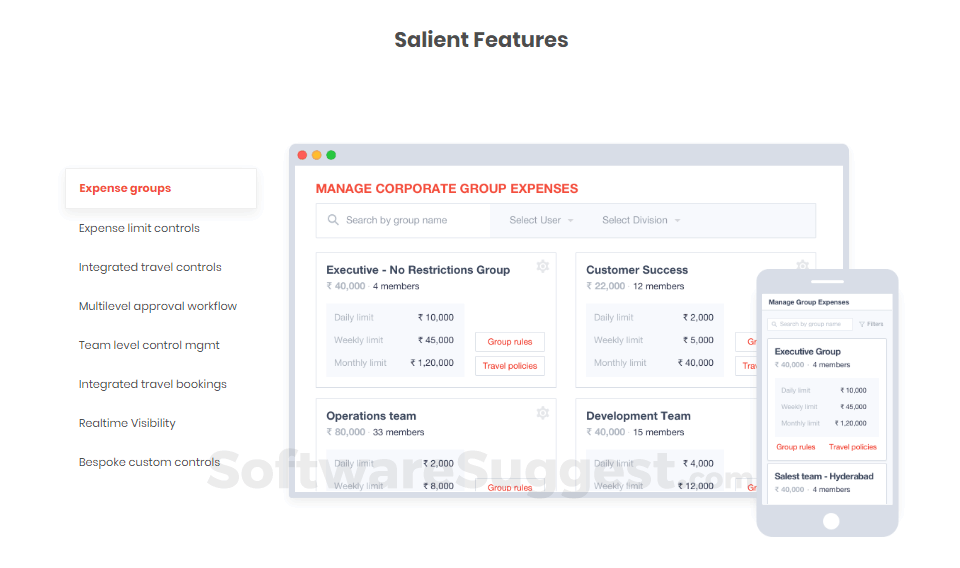The height and width of the screenshot is (568, 960).
Task: Switch to Expense limit controls feature
Action: click(139, 228)
